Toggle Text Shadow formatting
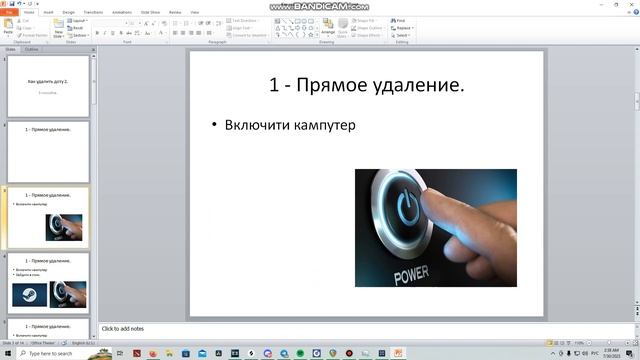The image size is (640, 360). point(121,33)
